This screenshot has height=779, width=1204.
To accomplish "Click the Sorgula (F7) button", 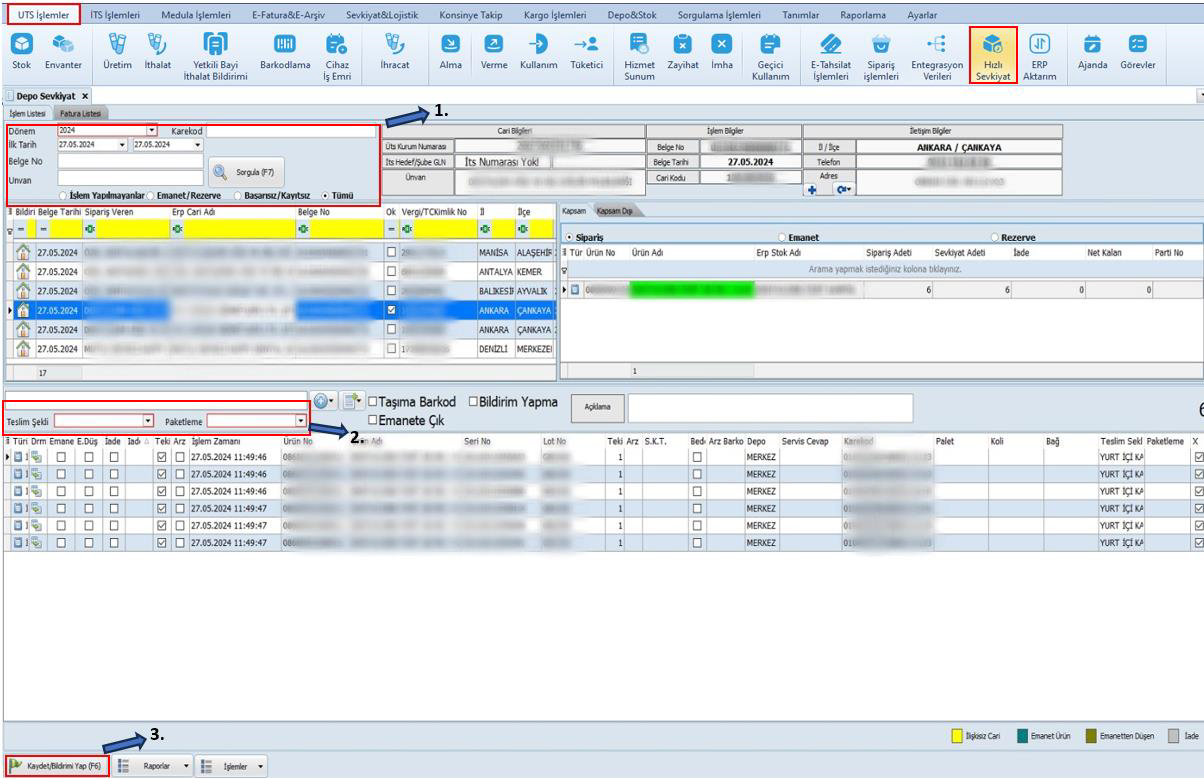I will tap(247, 171).
